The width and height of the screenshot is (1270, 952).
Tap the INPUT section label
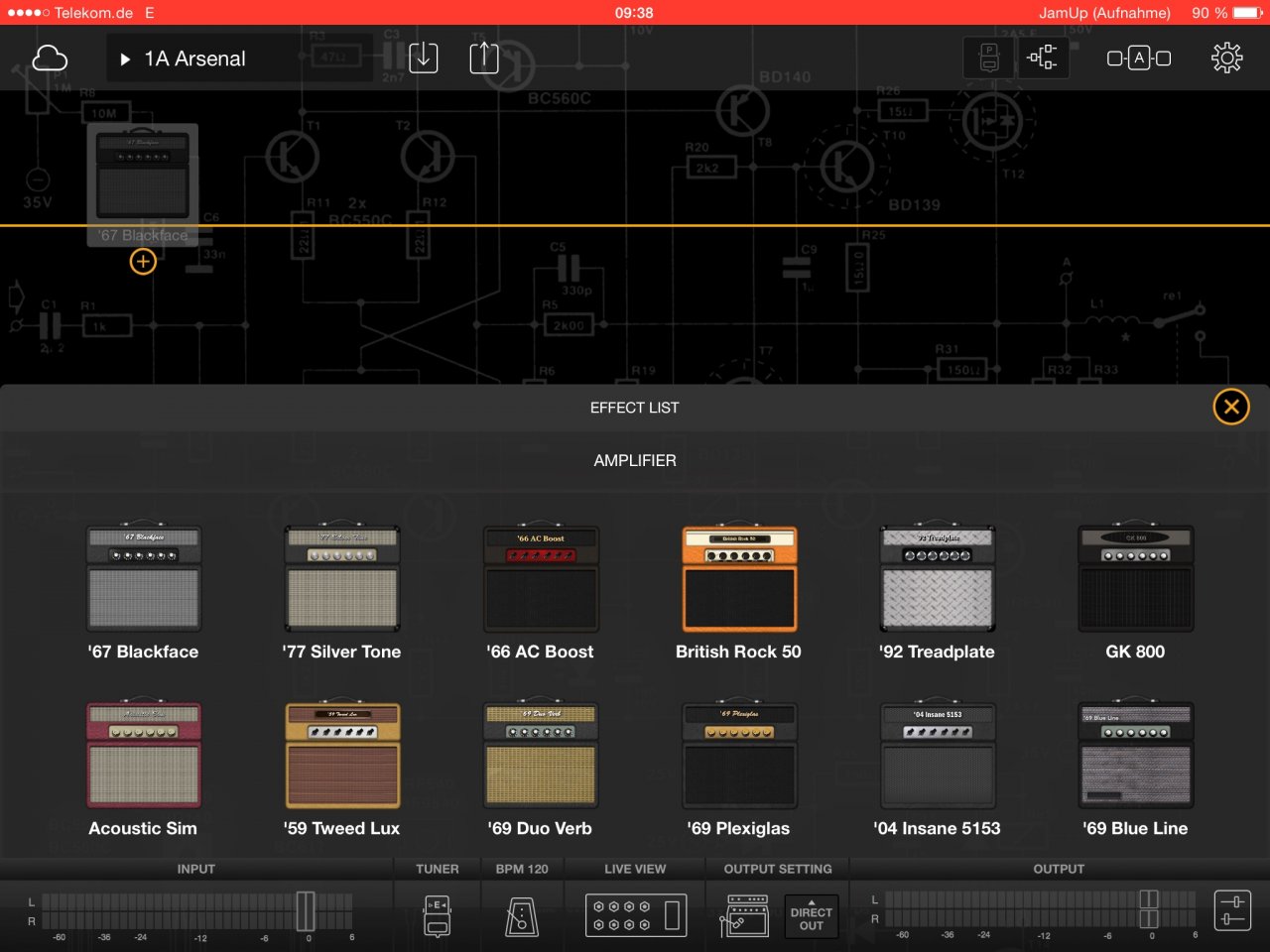pyautogui.click(x=196, y=869)
